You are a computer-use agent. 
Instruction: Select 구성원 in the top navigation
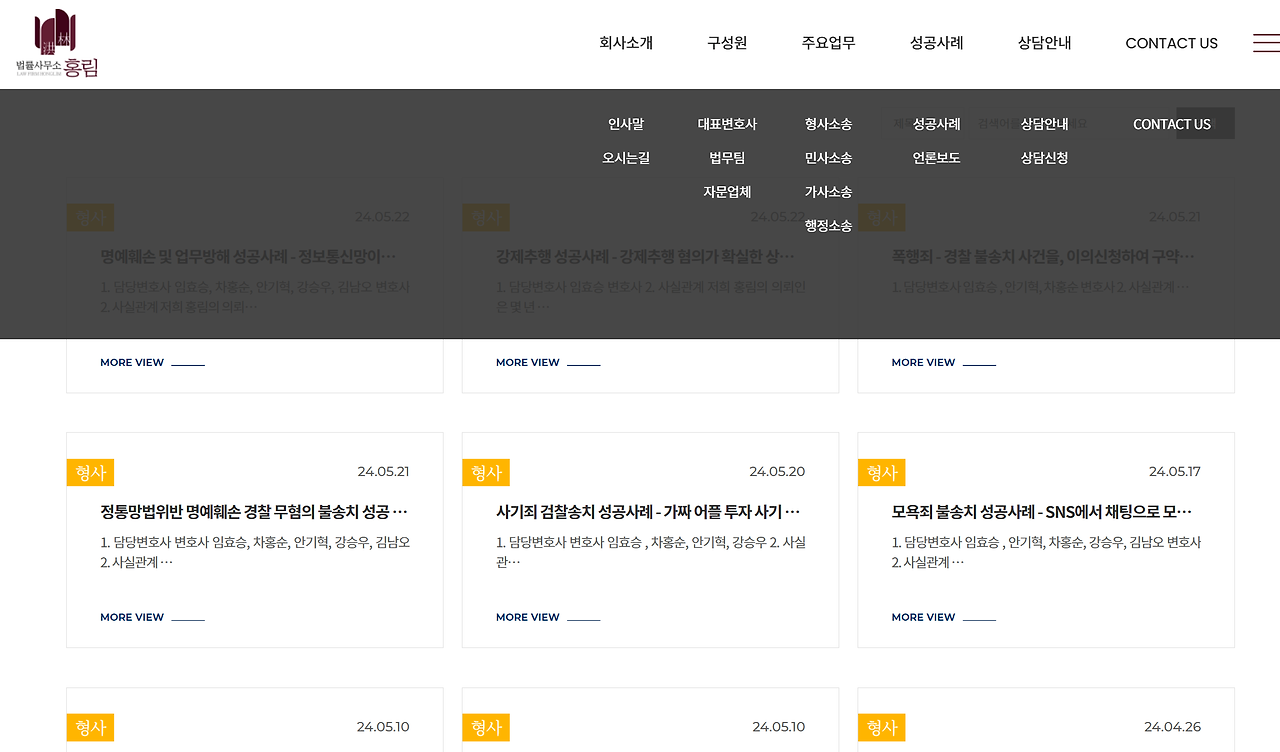click(727, 43)
